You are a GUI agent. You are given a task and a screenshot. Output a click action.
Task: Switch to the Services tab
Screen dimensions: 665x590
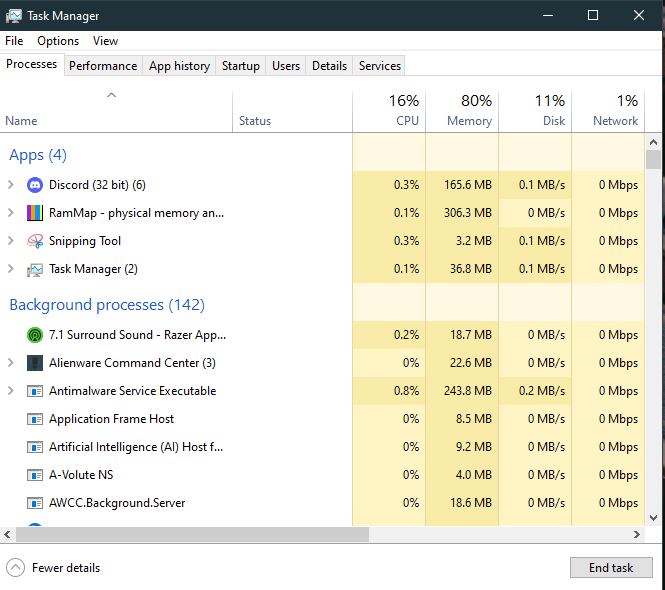pos(380,66)
